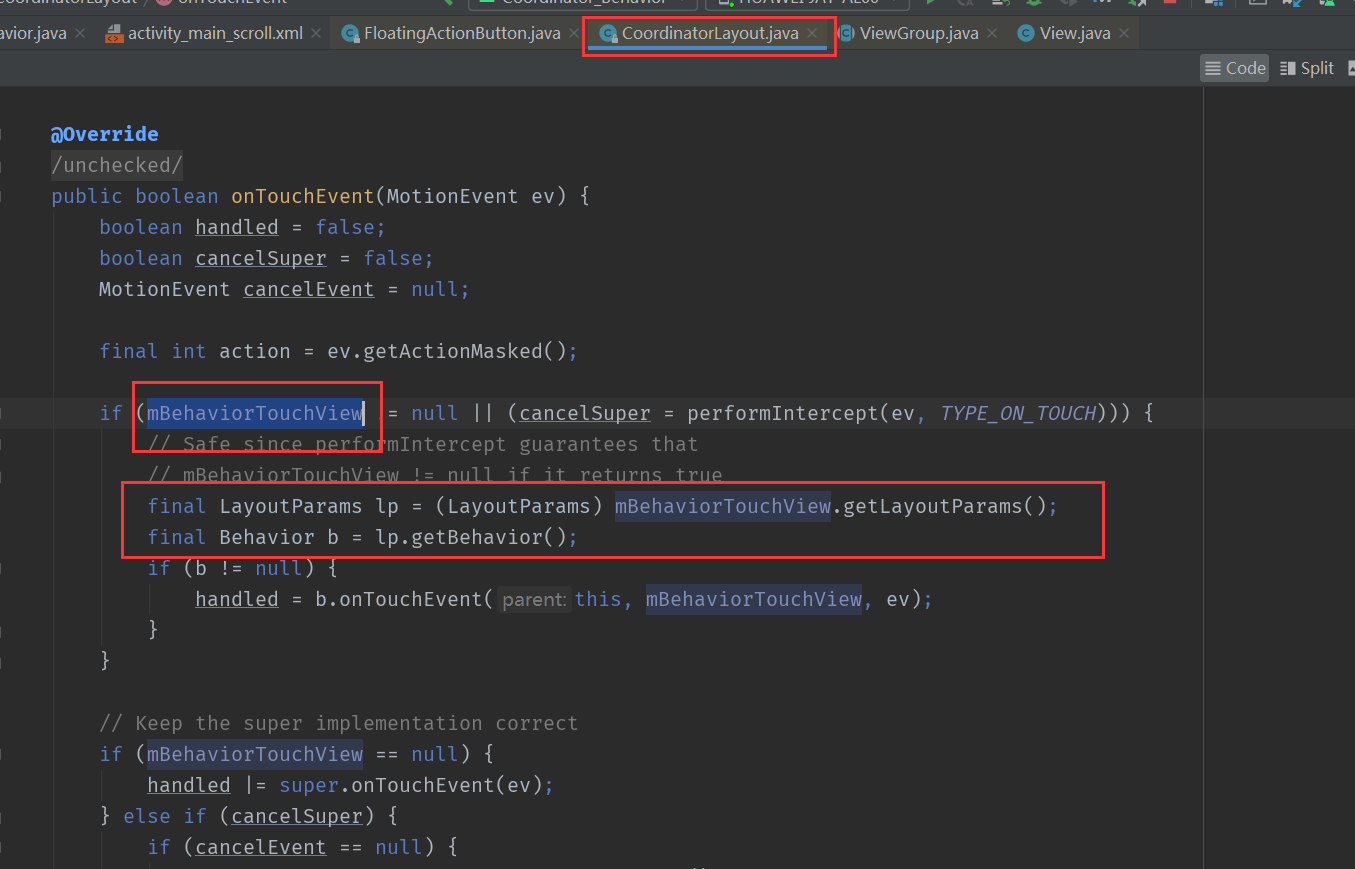The height and width of the screenshot is (869, 1355).
Task: Close the partially visible avior.java tab
Action: click(x=80, y=33)
